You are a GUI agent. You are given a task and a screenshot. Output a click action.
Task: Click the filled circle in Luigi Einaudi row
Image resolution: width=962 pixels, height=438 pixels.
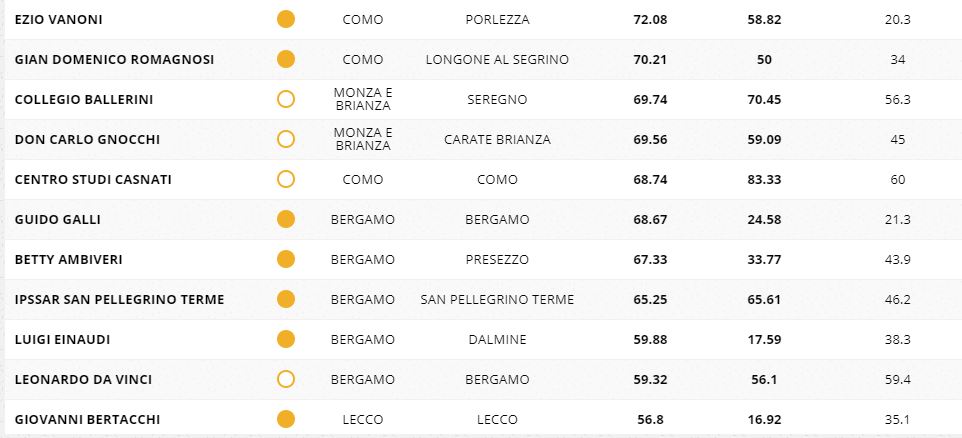pyautogui.click(x=286, y=339)
